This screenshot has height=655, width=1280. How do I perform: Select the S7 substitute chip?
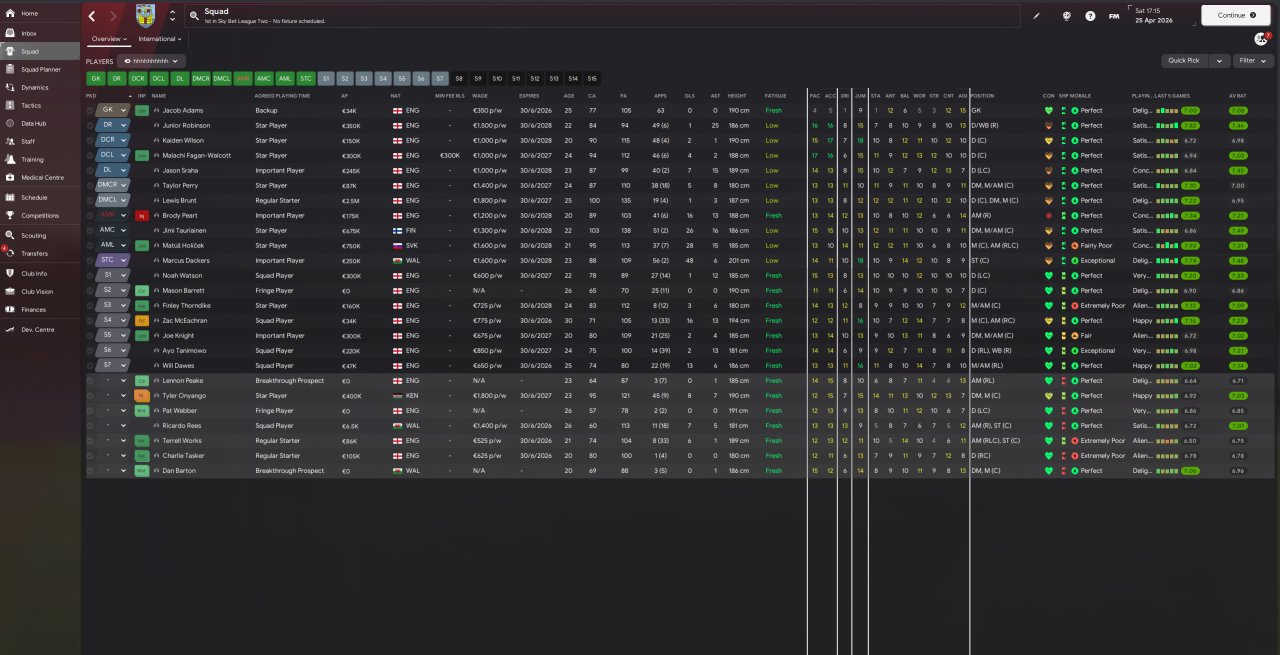(x=440, y=78)
